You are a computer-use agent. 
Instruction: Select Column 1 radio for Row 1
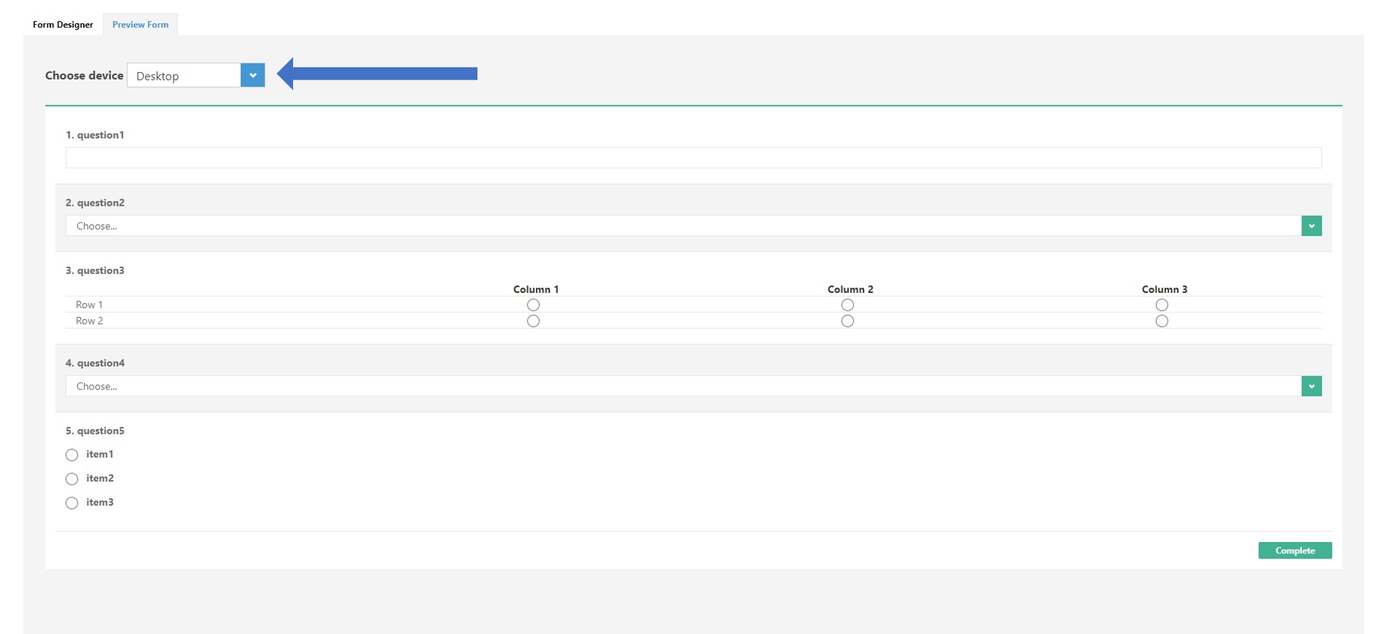533,304
